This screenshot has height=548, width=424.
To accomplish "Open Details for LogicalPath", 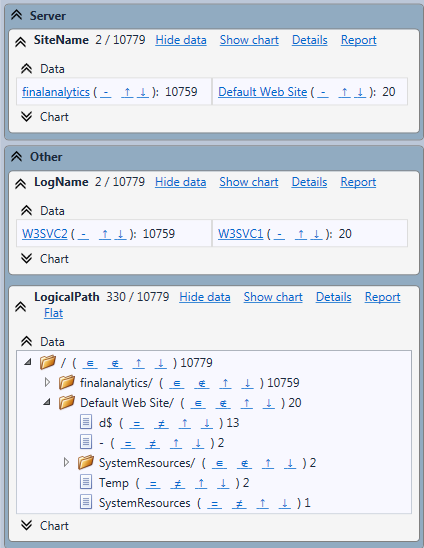I will 333,297.
